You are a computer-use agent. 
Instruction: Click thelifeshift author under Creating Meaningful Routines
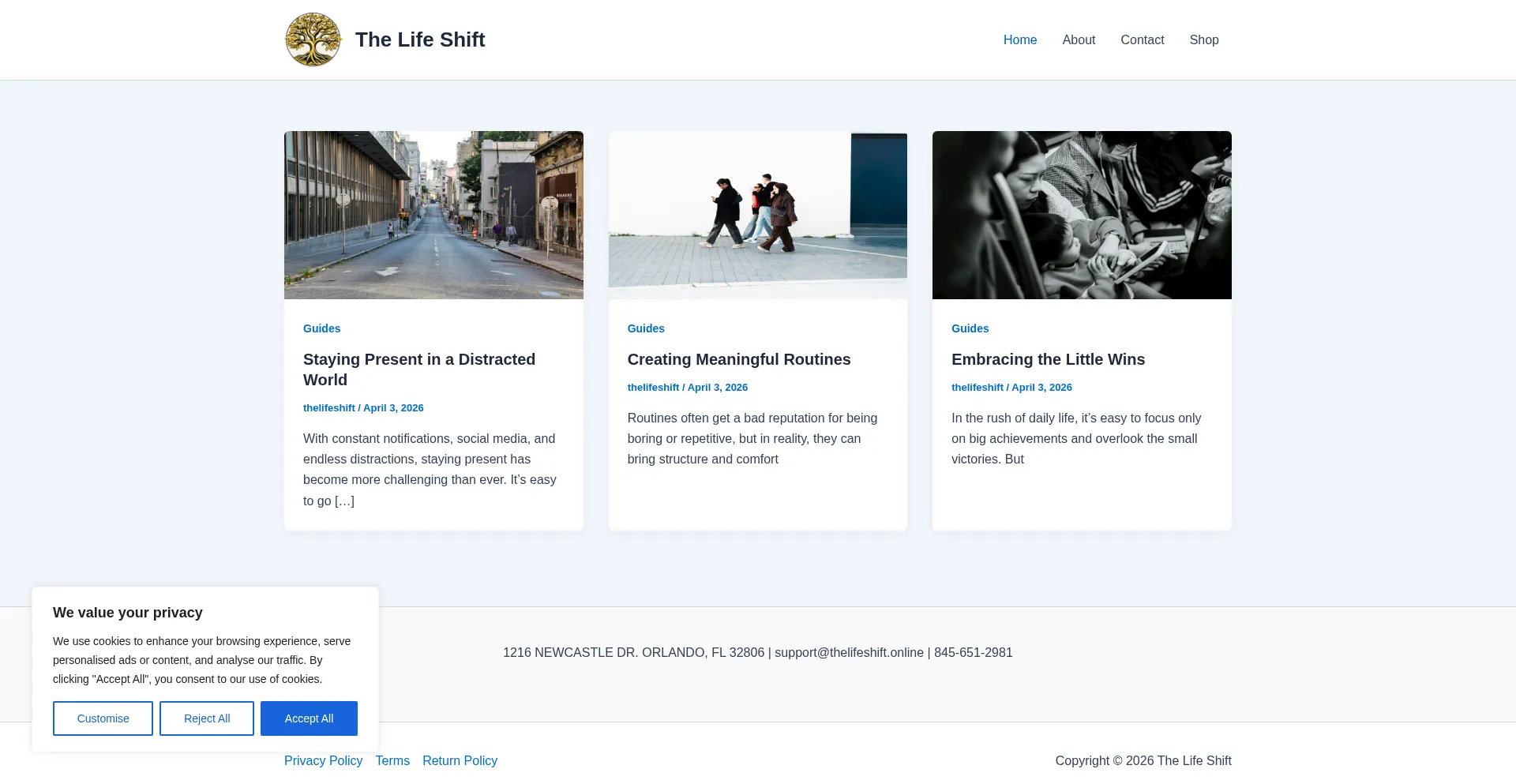(x=653, y=388)
